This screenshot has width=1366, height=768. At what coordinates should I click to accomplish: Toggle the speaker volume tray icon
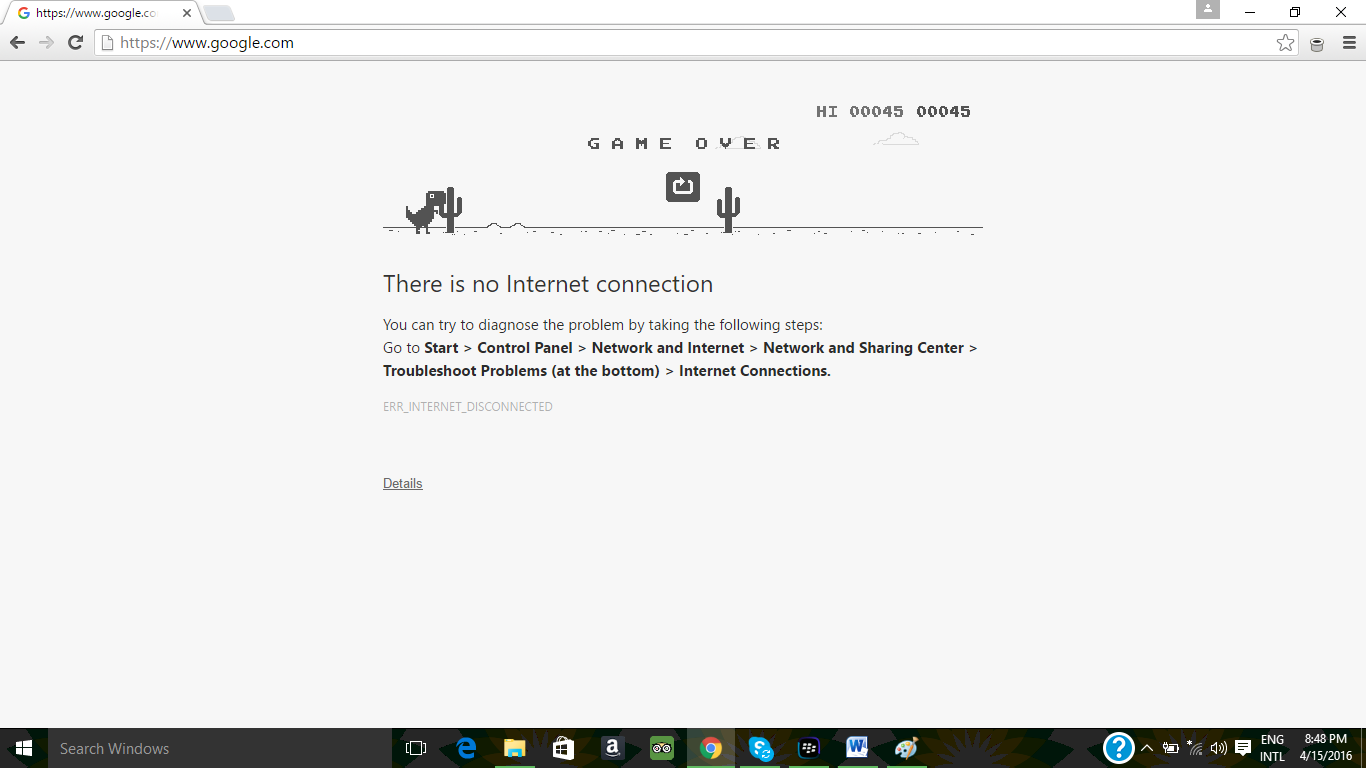1218,748
